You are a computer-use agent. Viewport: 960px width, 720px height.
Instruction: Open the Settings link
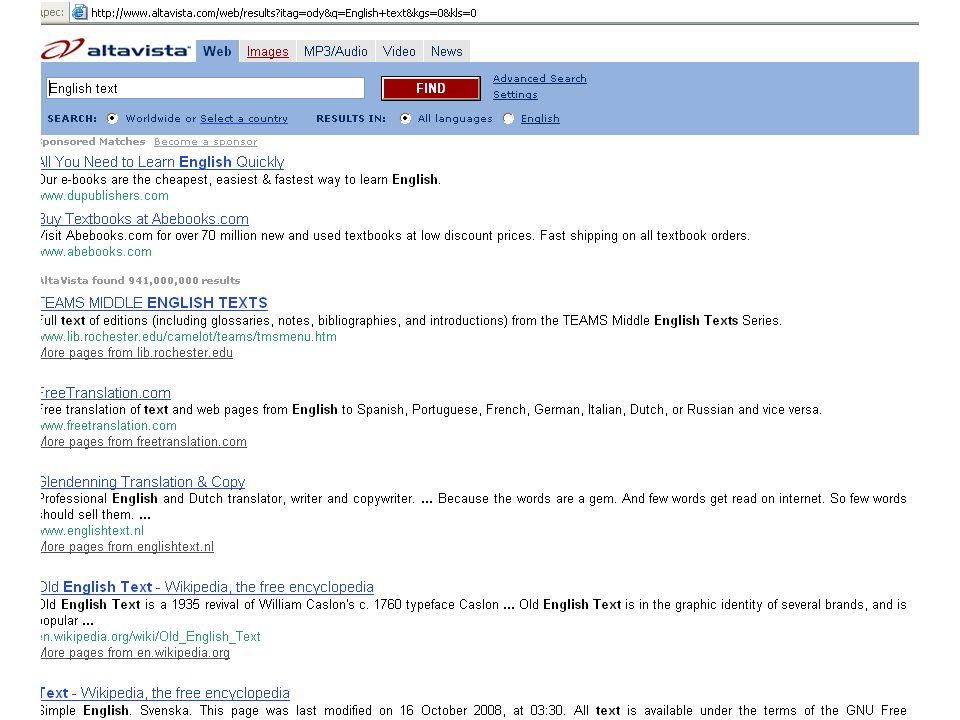tap(515, 94)
